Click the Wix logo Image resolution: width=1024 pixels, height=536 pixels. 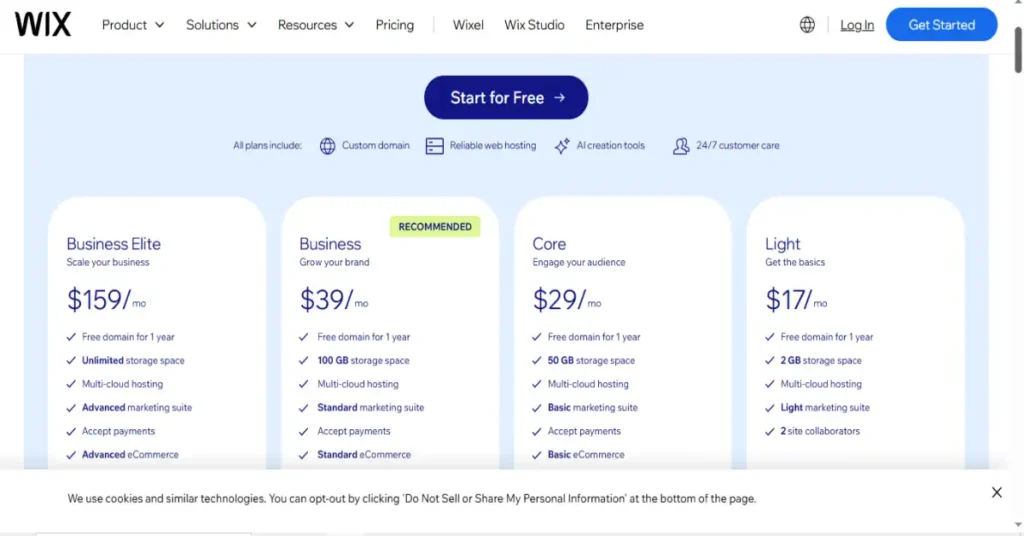point(43,25)
